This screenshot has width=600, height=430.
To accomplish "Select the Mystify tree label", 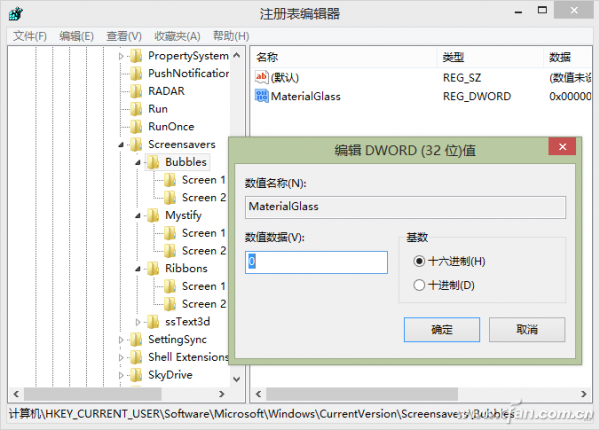I will point(183,215).
